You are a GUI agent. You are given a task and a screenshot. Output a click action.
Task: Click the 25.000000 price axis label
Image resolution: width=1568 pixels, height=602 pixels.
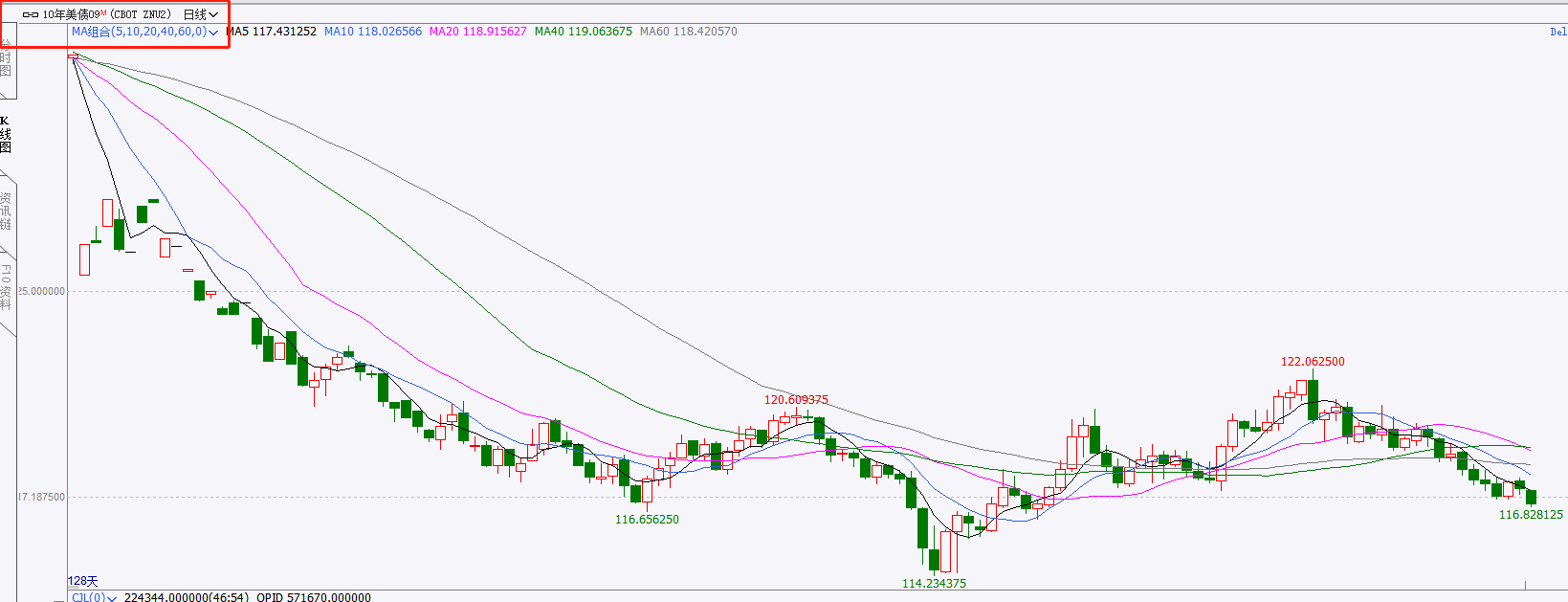42,291
